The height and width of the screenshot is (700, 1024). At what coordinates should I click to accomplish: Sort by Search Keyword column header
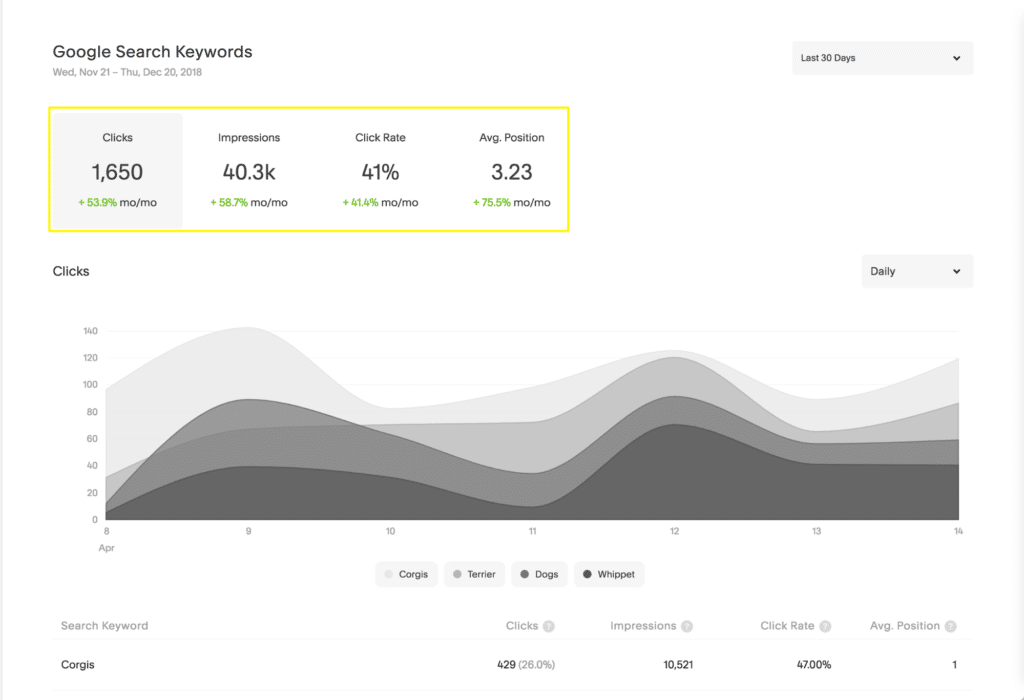pyautogui.click(x=104, y=626)
